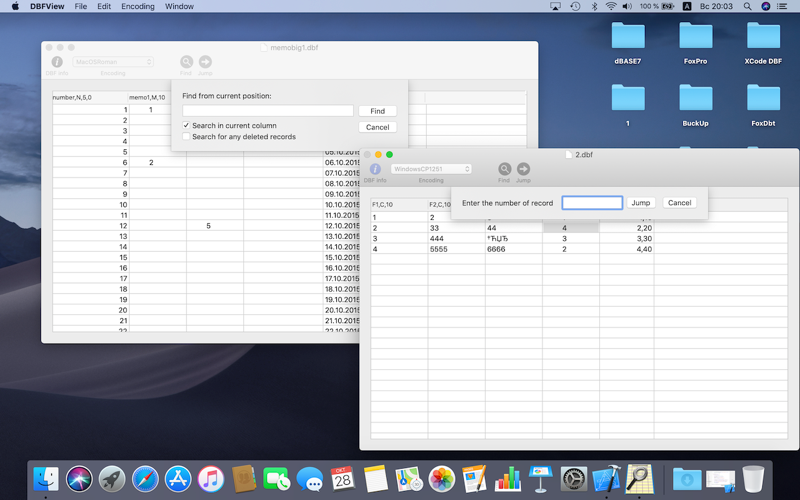Open the Encoding menu

pyautogui.click(x=138, y=6)
